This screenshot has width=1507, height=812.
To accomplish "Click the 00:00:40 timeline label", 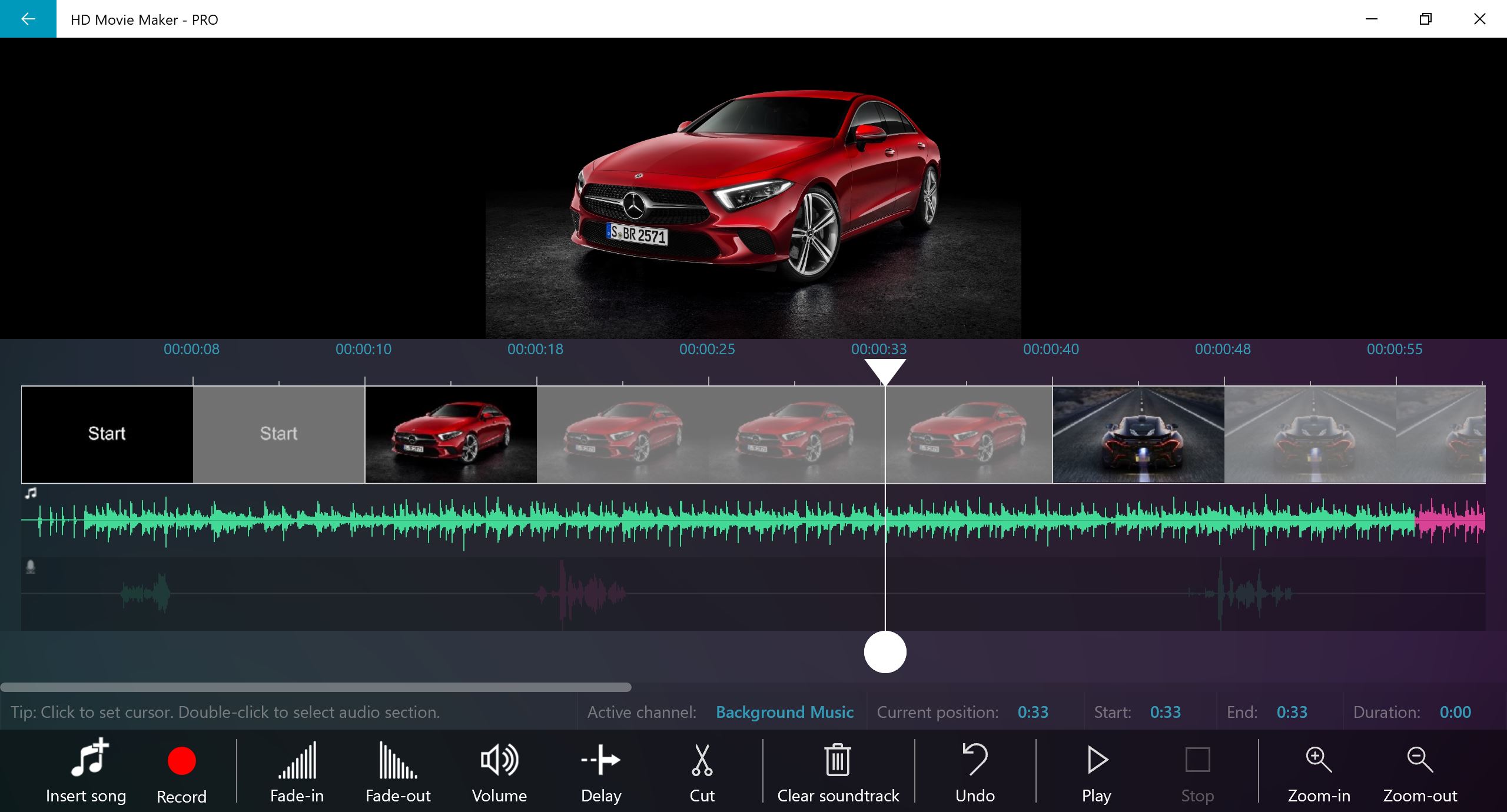I will click(x=1051, y=349).
